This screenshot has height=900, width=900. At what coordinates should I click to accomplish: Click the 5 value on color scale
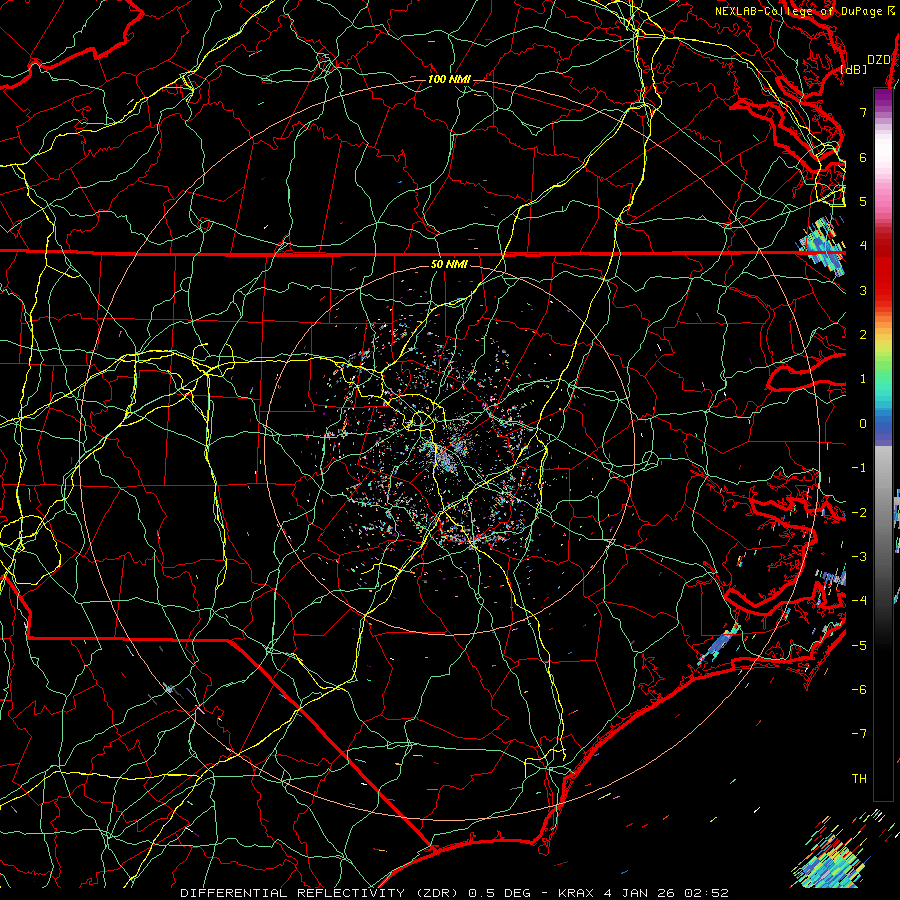pyautogui.click(x=863, y=201)
